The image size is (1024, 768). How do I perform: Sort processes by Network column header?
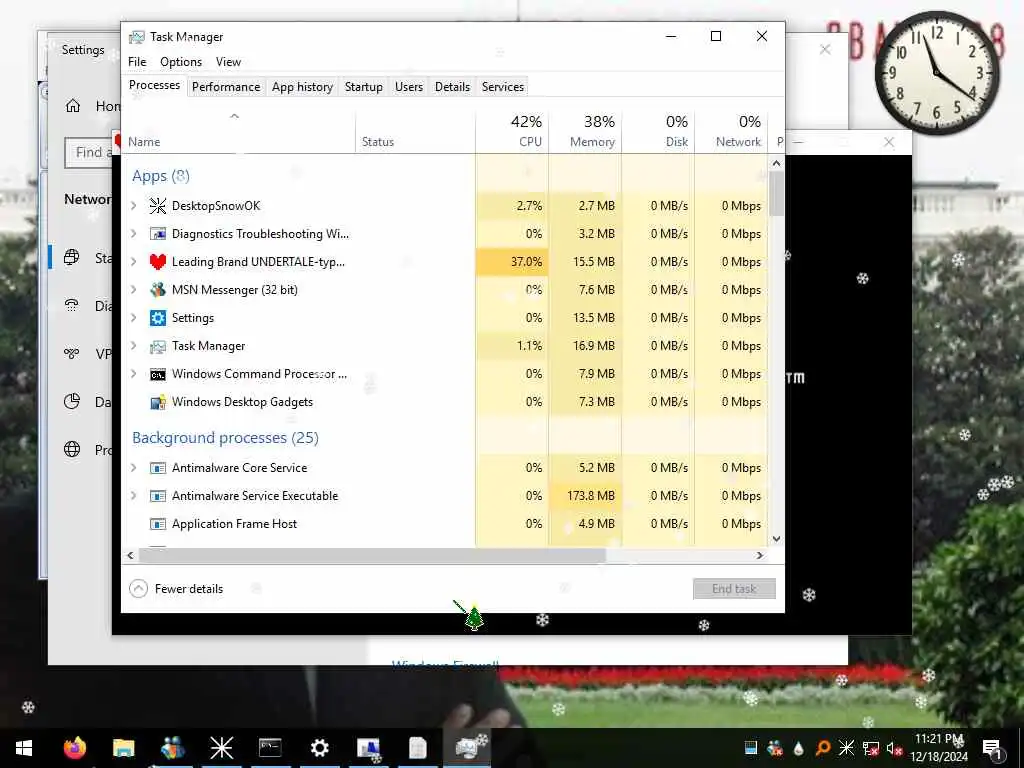coord(731,131)
